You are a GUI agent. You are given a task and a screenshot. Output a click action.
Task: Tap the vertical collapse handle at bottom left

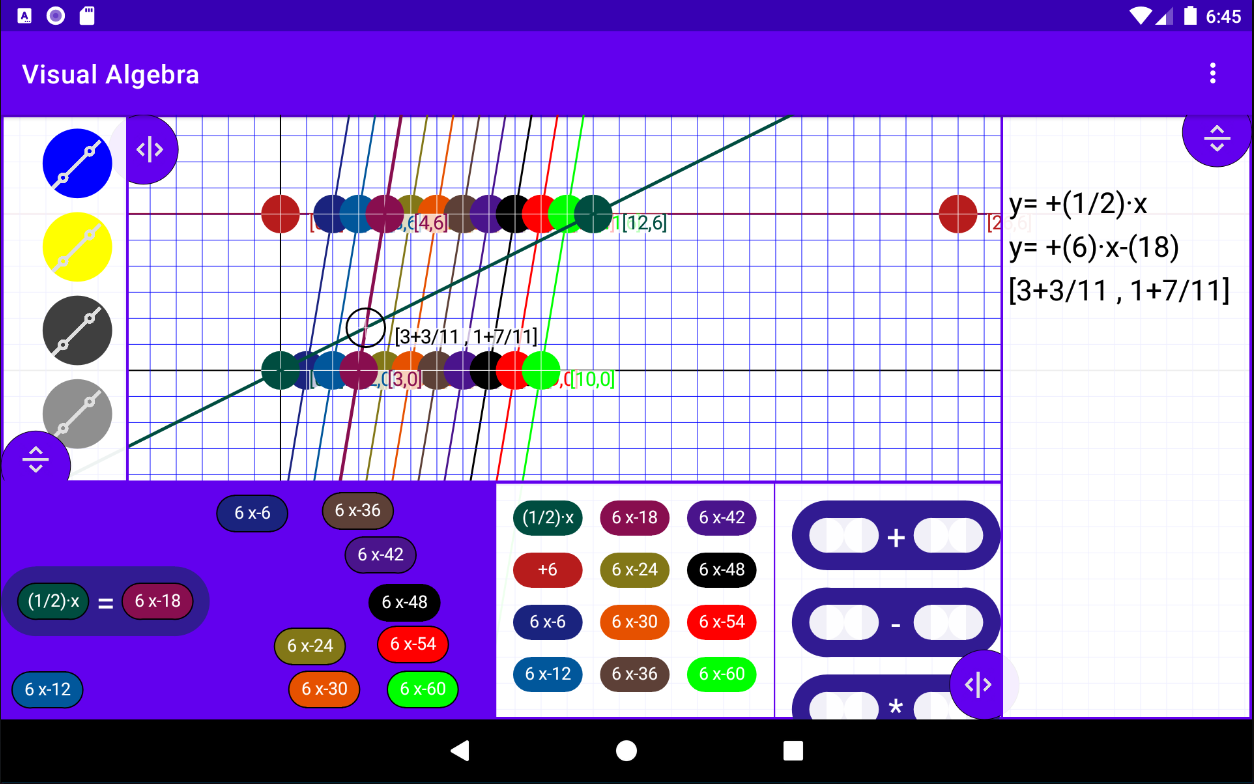(x=36, y=460)
